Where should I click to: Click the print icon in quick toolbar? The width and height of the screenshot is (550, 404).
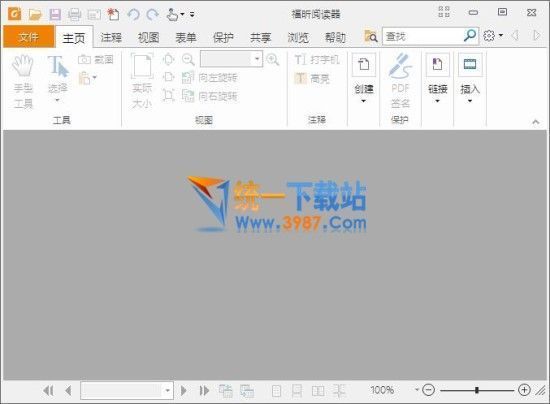[74, 14]
